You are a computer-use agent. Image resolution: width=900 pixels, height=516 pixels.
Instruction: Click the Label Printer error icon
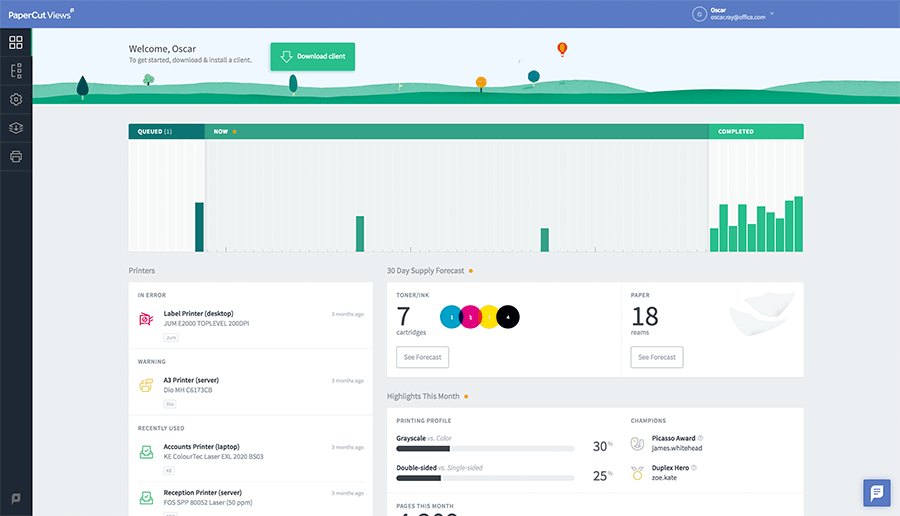pyautogui.click(x=146, y=319)
